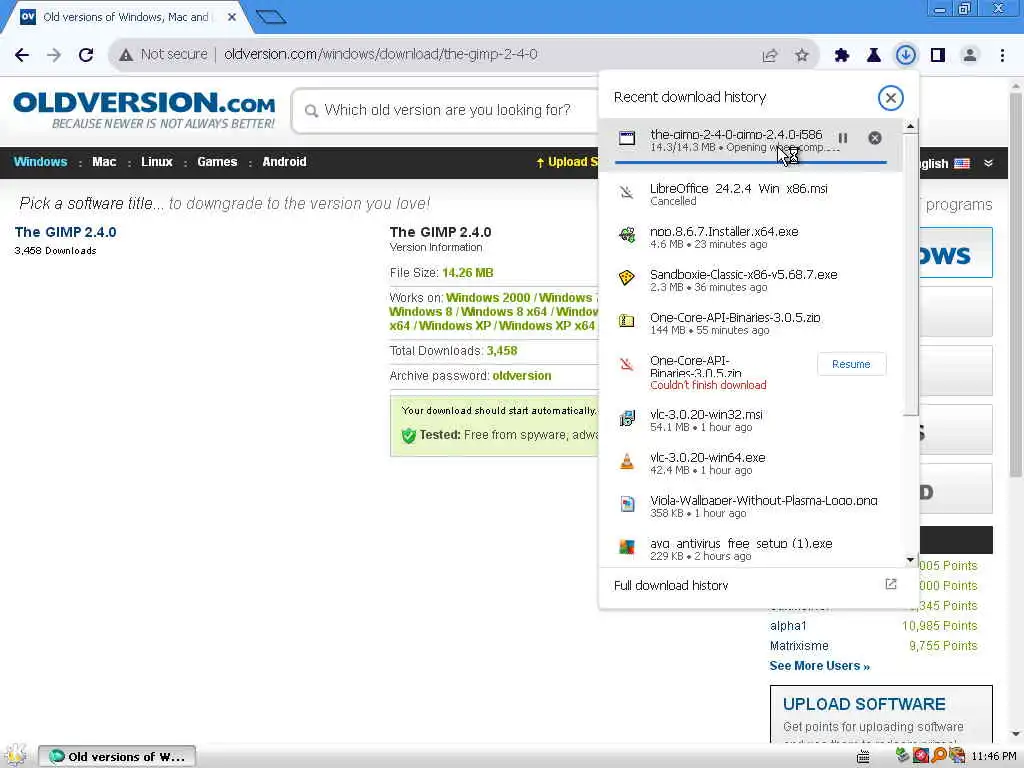Click the download progress bar of GIMP
The width and height of the screenshot is (1024, 768).
coord(750,162)
